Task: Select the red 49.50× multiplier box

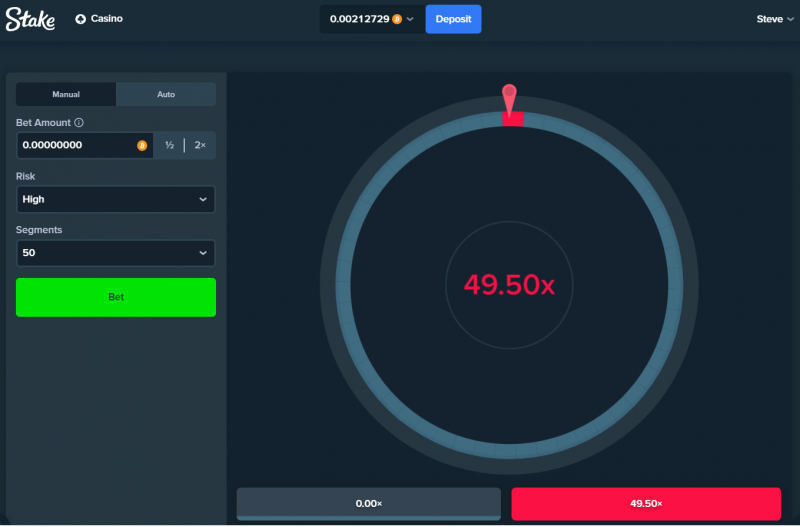Action: 646,504
